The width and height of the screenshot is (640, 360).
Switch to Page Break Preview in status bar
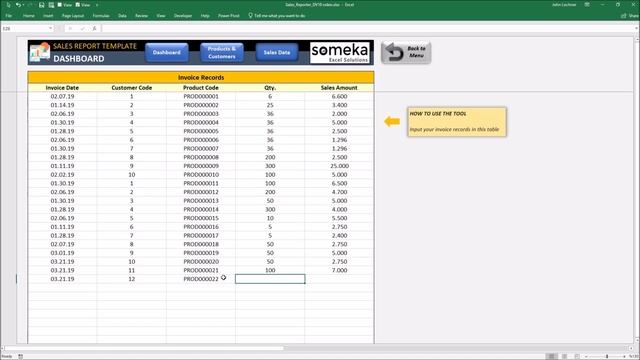[576, 356]
